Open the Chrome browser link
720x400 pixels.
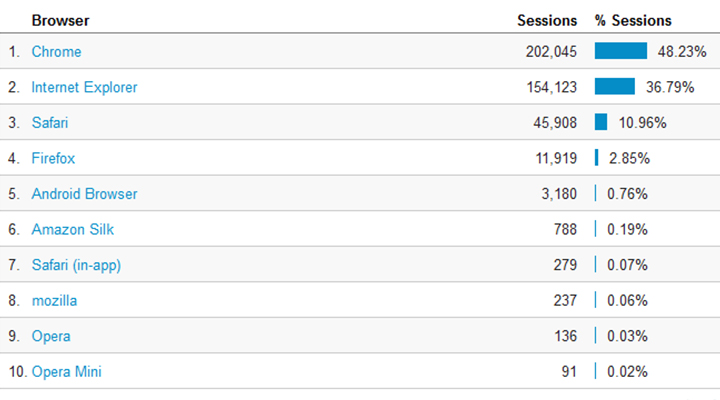(x=56, y=51)
